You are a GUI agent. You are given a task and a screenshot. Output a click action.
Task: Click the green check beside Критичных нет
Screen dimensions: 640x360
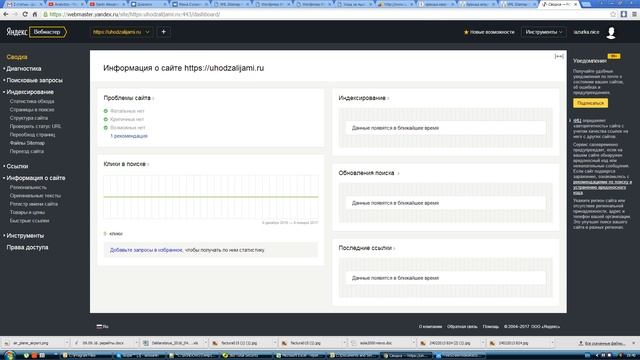point(106,119)
